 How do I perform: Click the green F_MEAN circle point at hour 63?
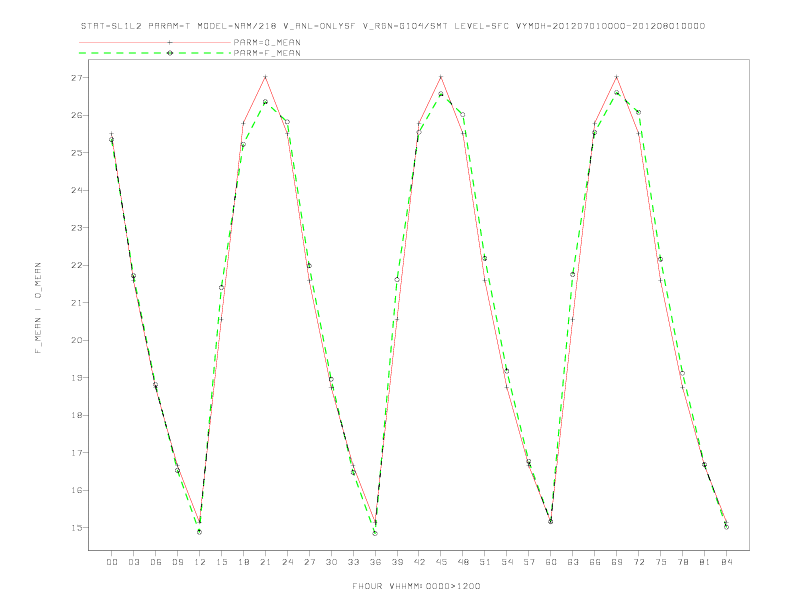coord(573,275)
